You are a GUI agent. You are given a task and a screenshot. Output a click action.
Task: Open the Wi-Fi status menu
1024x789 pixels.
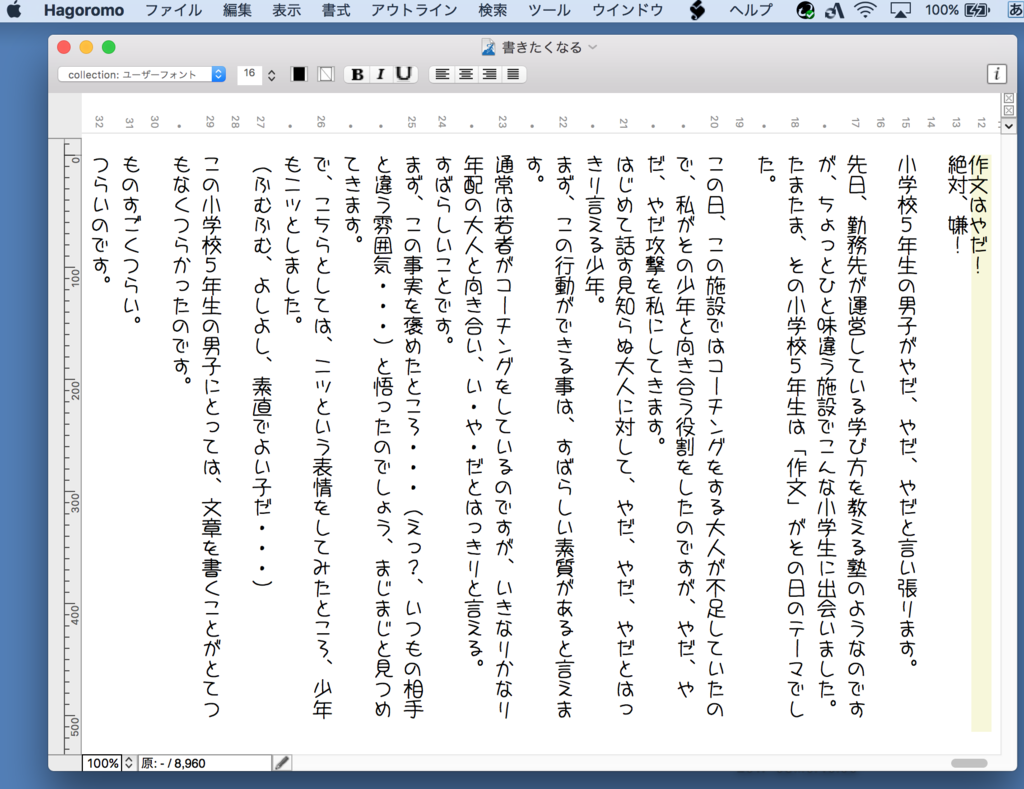coord(865,10)
